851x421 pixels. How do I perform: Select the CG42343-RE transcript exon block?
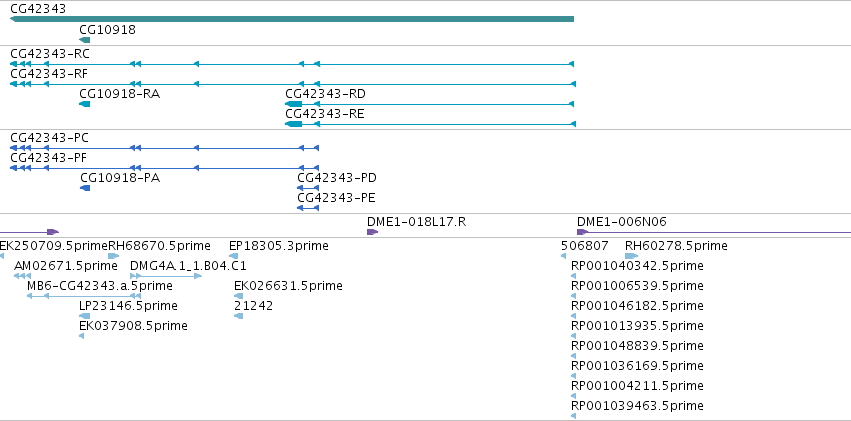(x=294, y=124)
